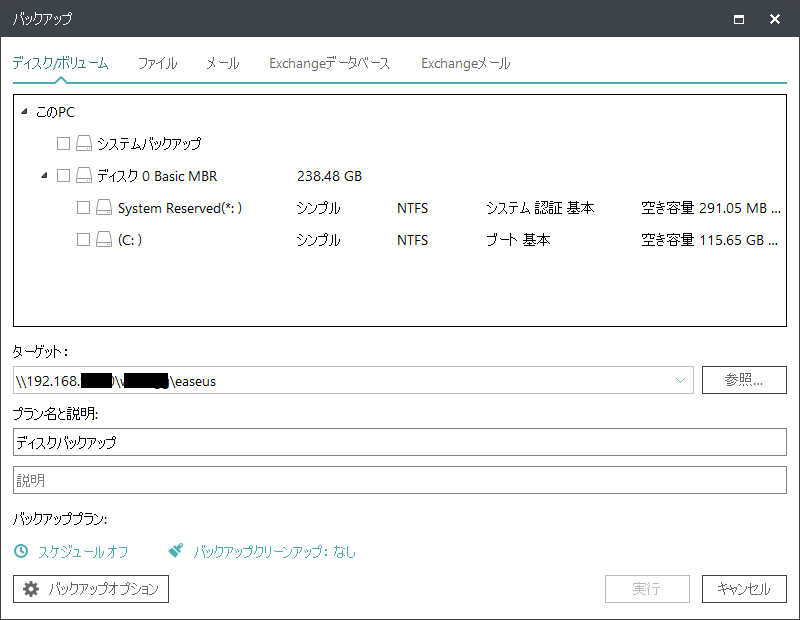Click the volume icon for (C:)
Screen dimensions: 800x620
pyautogui.click(x=104, y=239)
